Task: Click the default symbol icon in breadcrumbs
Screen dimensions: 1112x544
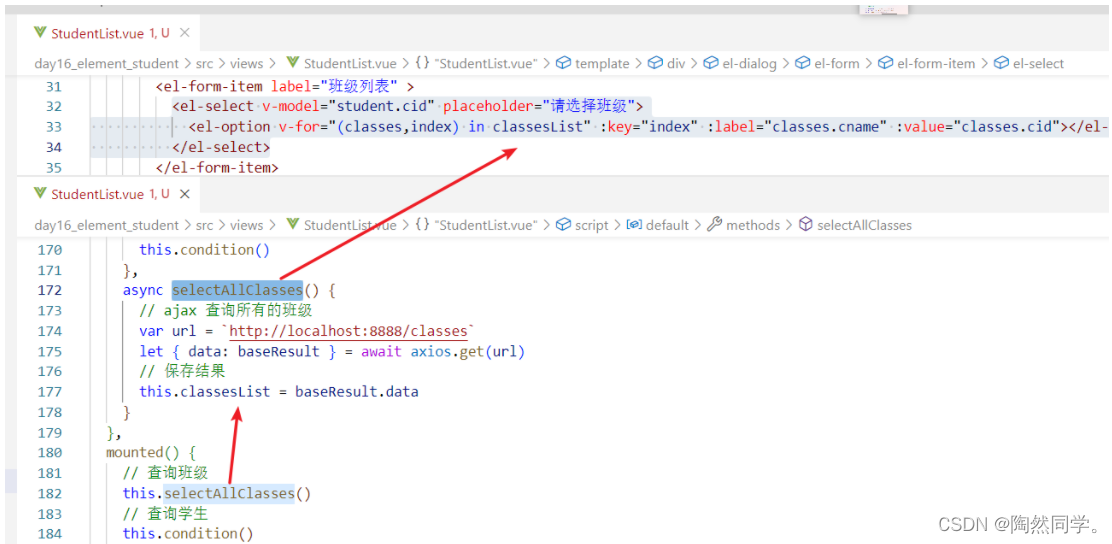Action: (x=635, y=225)
